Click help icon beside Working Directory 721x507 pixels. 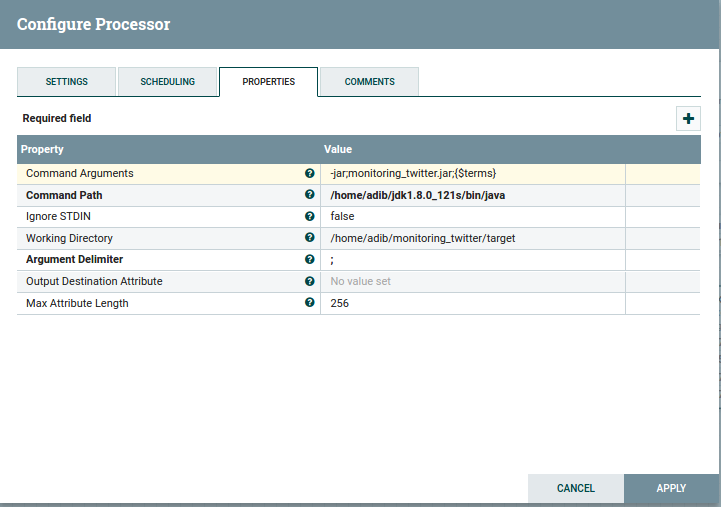(310, 239)
